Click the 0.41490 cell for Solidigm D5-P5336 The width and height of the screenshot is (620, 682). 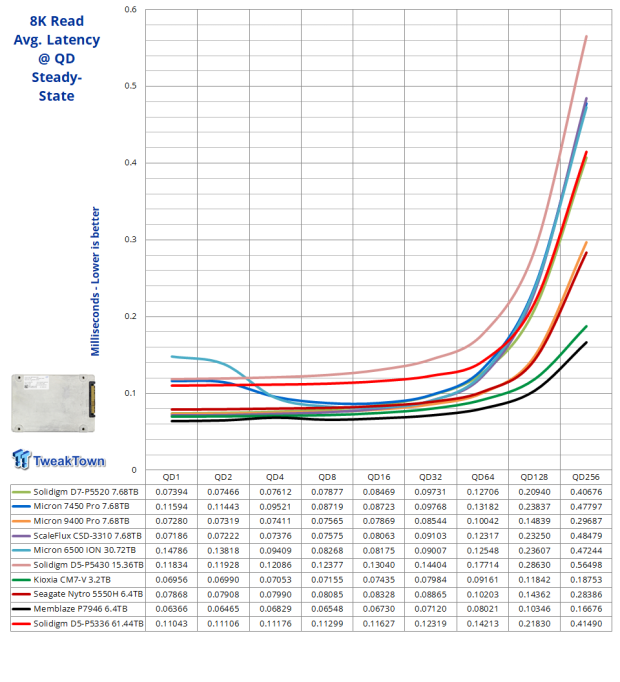click(x=586, y=624)
